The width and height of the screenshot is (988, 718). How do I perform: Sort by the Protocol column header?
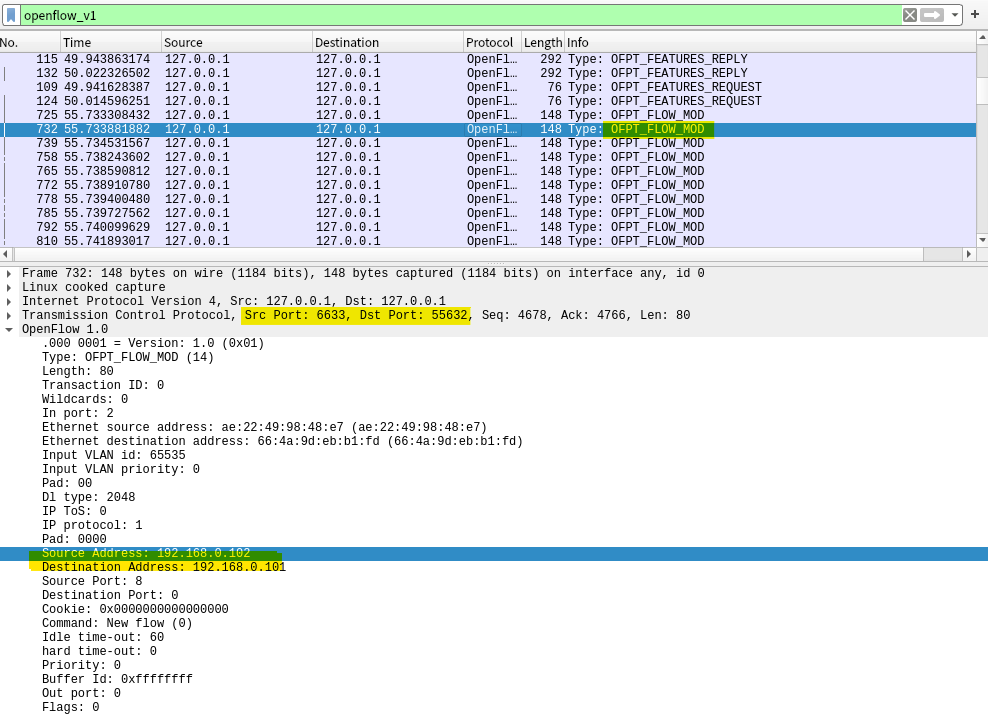click(x=492, y=42)
